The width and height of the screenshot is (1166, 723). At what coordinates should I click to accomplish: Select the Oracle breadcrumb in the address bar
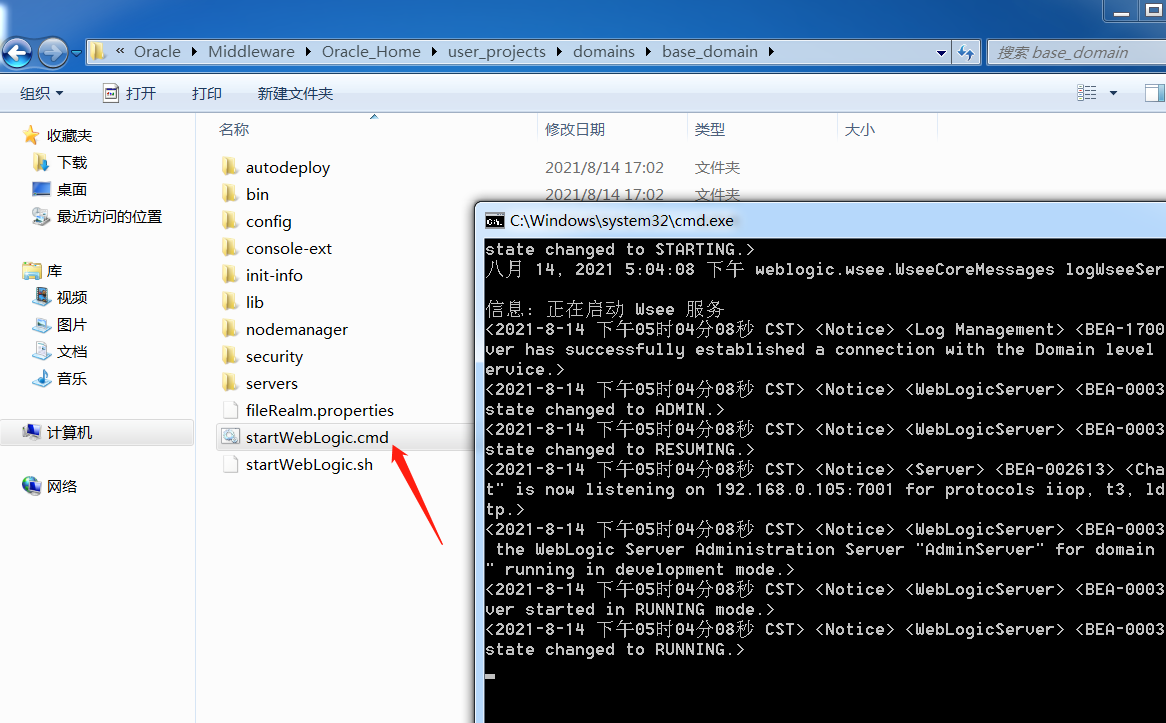coord(157,51)
